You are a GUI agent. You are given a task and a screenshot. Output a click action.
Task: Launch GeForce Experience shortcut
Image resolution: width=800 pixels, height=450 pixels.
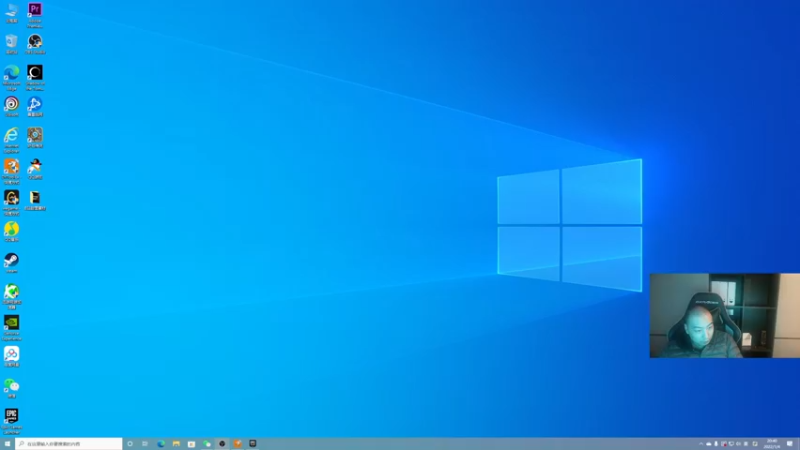[x=11, y=328]
